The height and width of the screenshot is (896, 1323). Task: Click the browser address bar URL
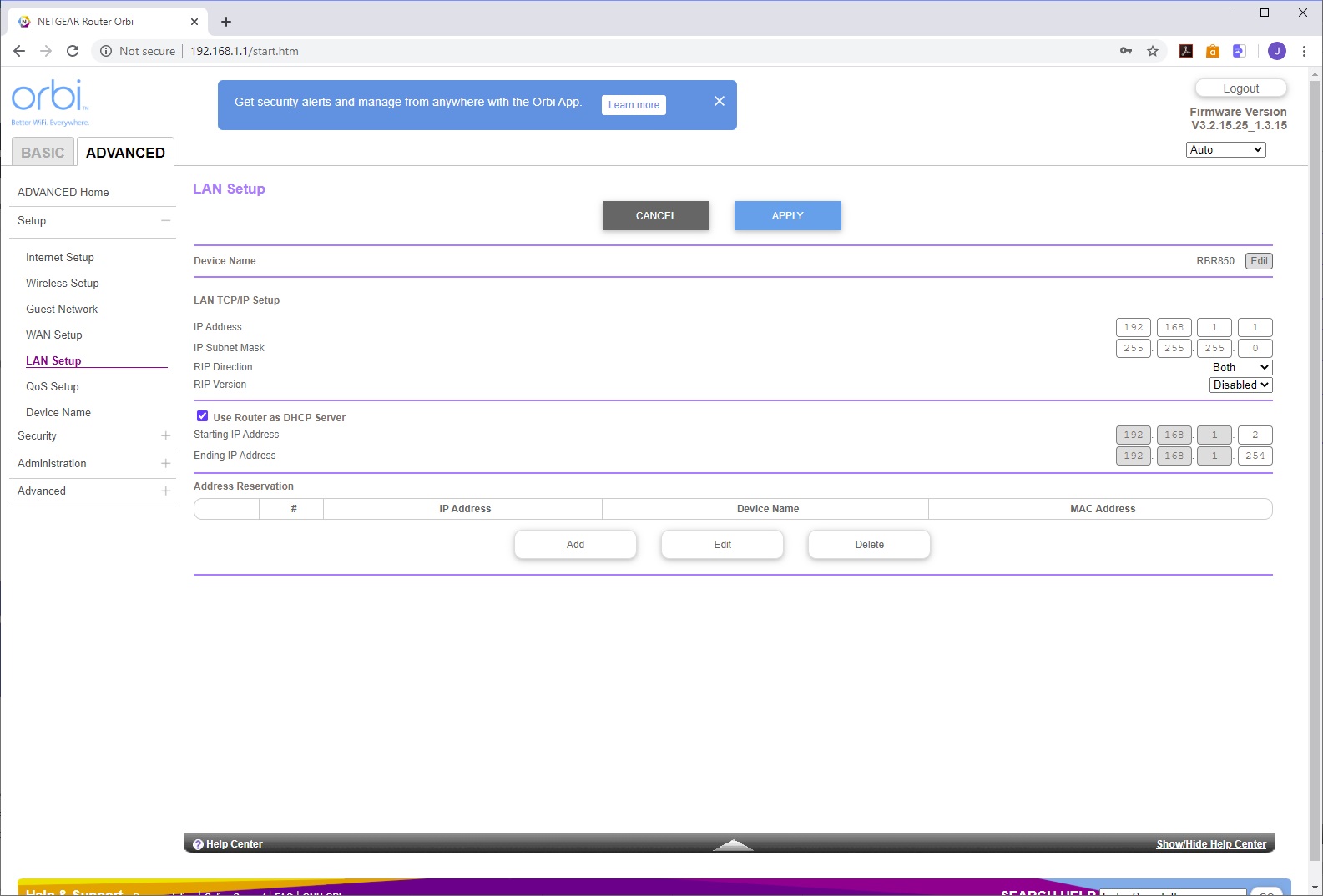coord(245,51)
